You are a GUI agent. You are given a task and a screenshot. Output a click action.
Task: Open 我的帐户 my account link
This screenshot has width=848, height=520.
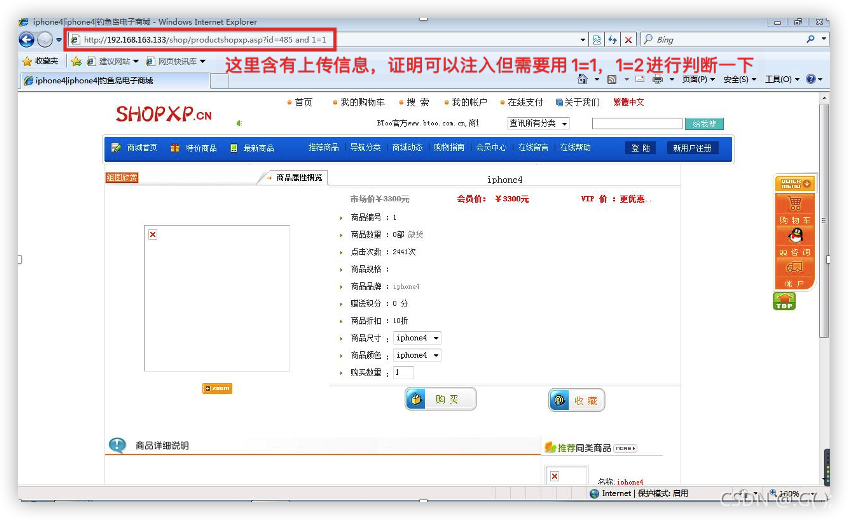coord(469,102)
